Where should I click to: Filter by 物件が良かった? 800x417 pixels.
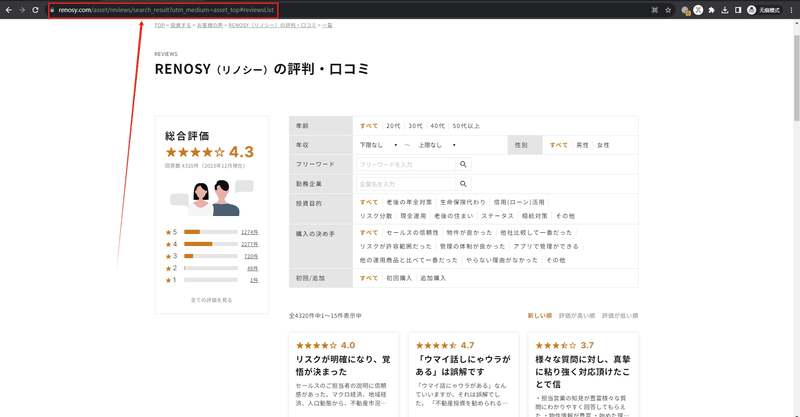click(x=469, y=232)
